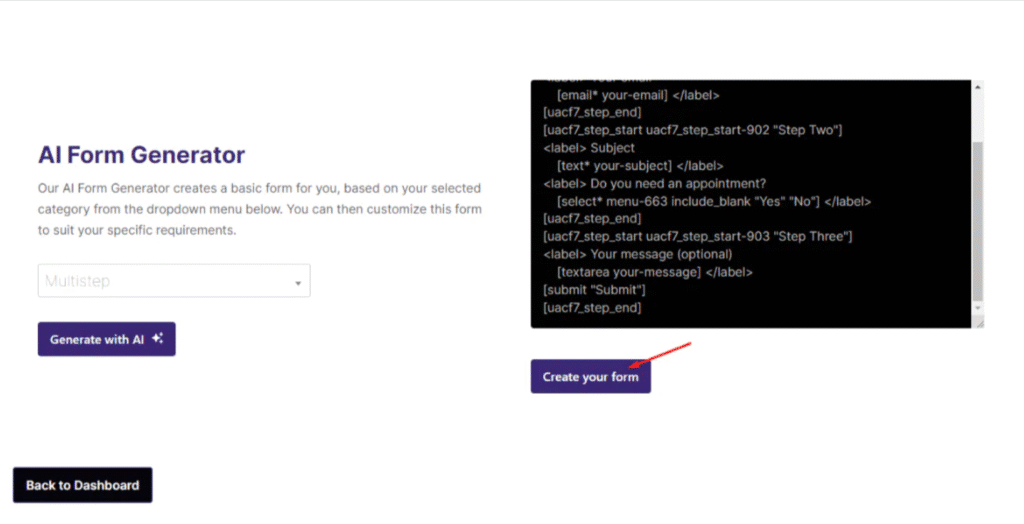Image resolution: width=1024 pixels, height=524 pixels.
Task: Click the '[textarea your-message]' code line
Action: click(654, 272)
